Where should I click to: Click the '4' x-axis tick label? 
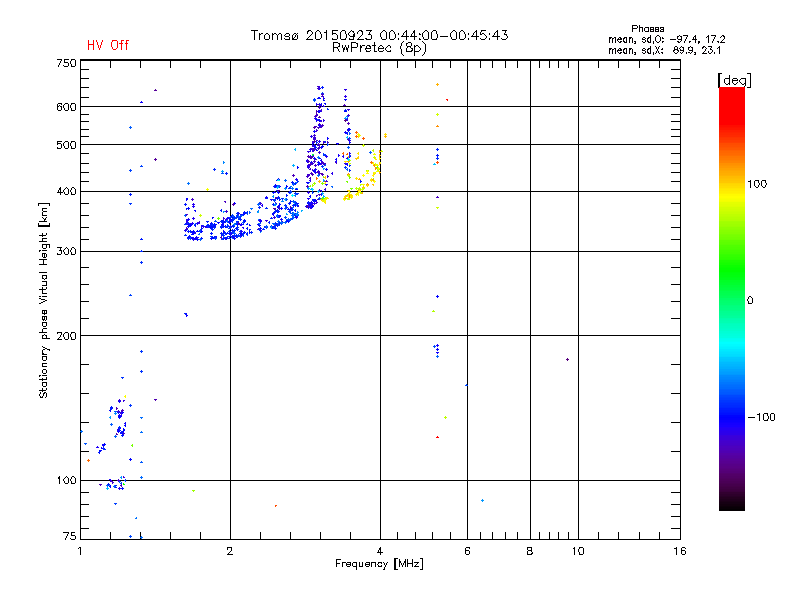click(380, 551)
